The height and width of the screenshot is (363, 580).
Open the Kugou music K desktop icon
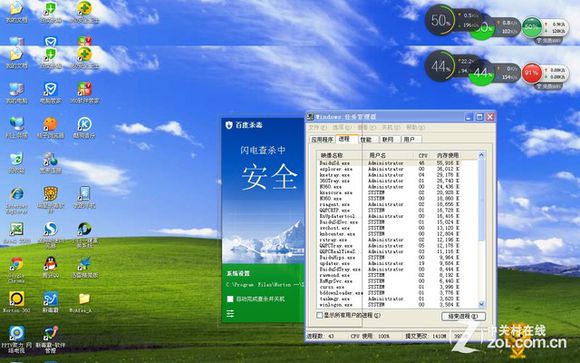click(x=85, y=124)
